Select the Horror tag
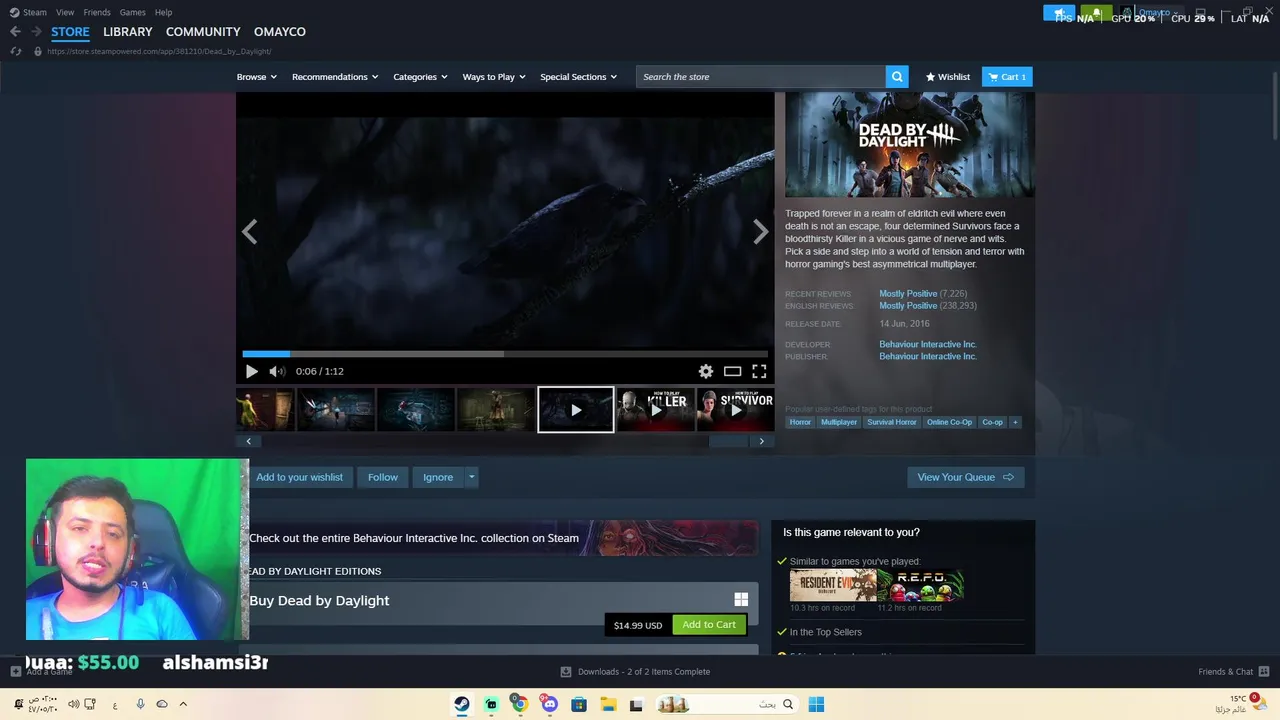 pyautogui.click(x=800, y=422)
